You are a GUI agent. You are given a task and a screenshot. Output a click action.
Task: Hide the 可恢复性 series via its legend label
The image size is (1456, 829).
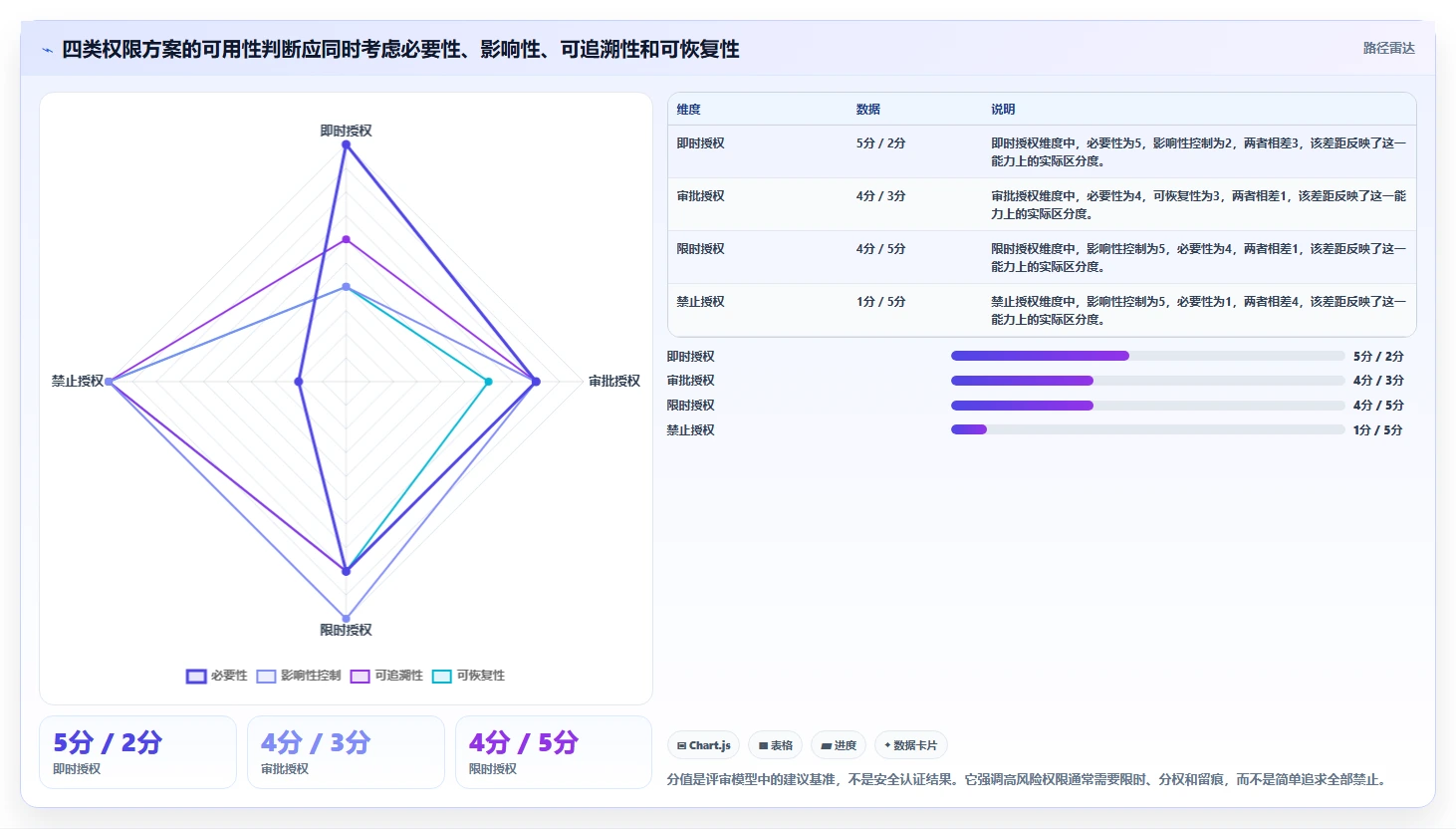[480, 676]
